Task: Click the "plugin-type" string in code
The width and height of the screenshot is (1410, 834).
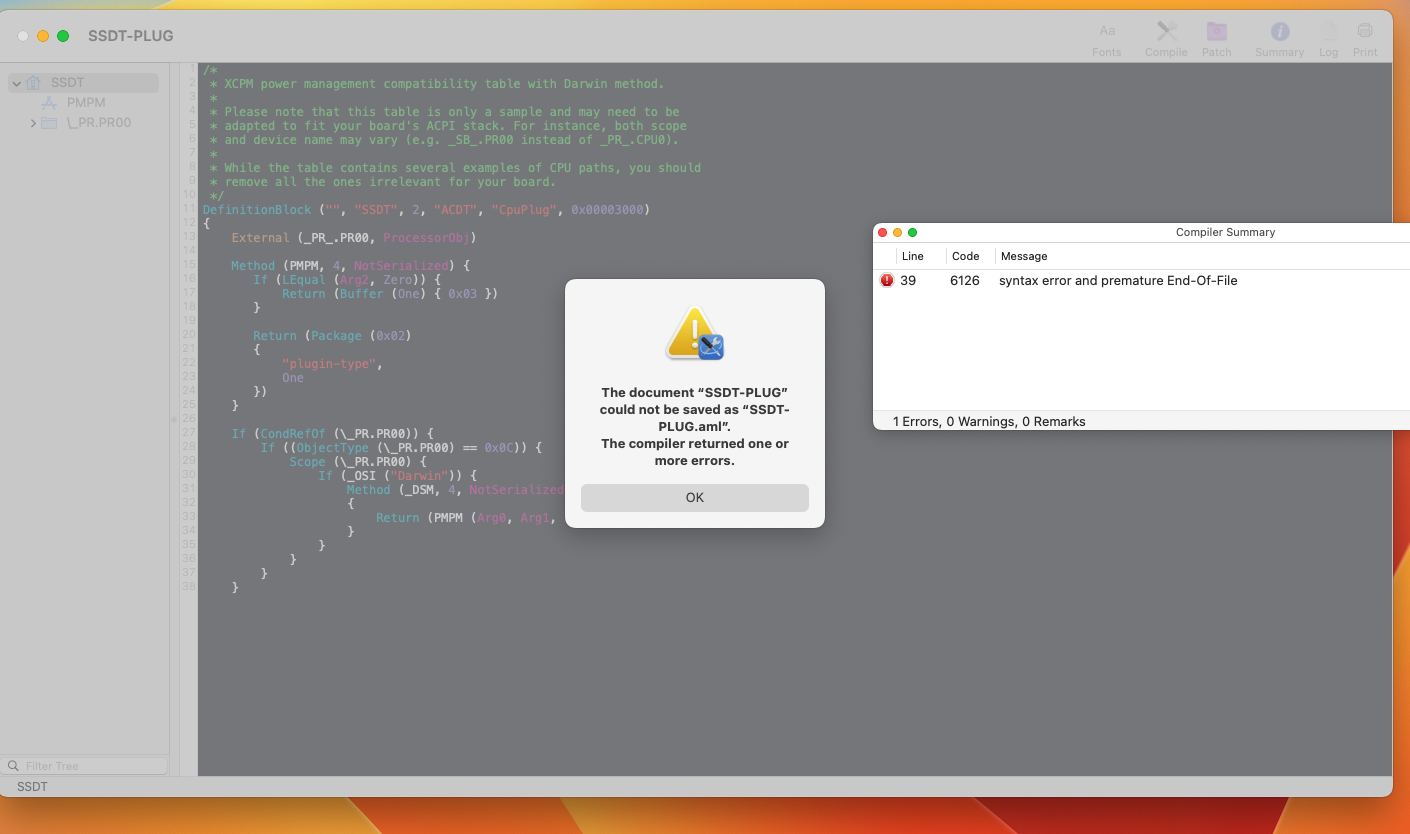Action: point(329,364)
